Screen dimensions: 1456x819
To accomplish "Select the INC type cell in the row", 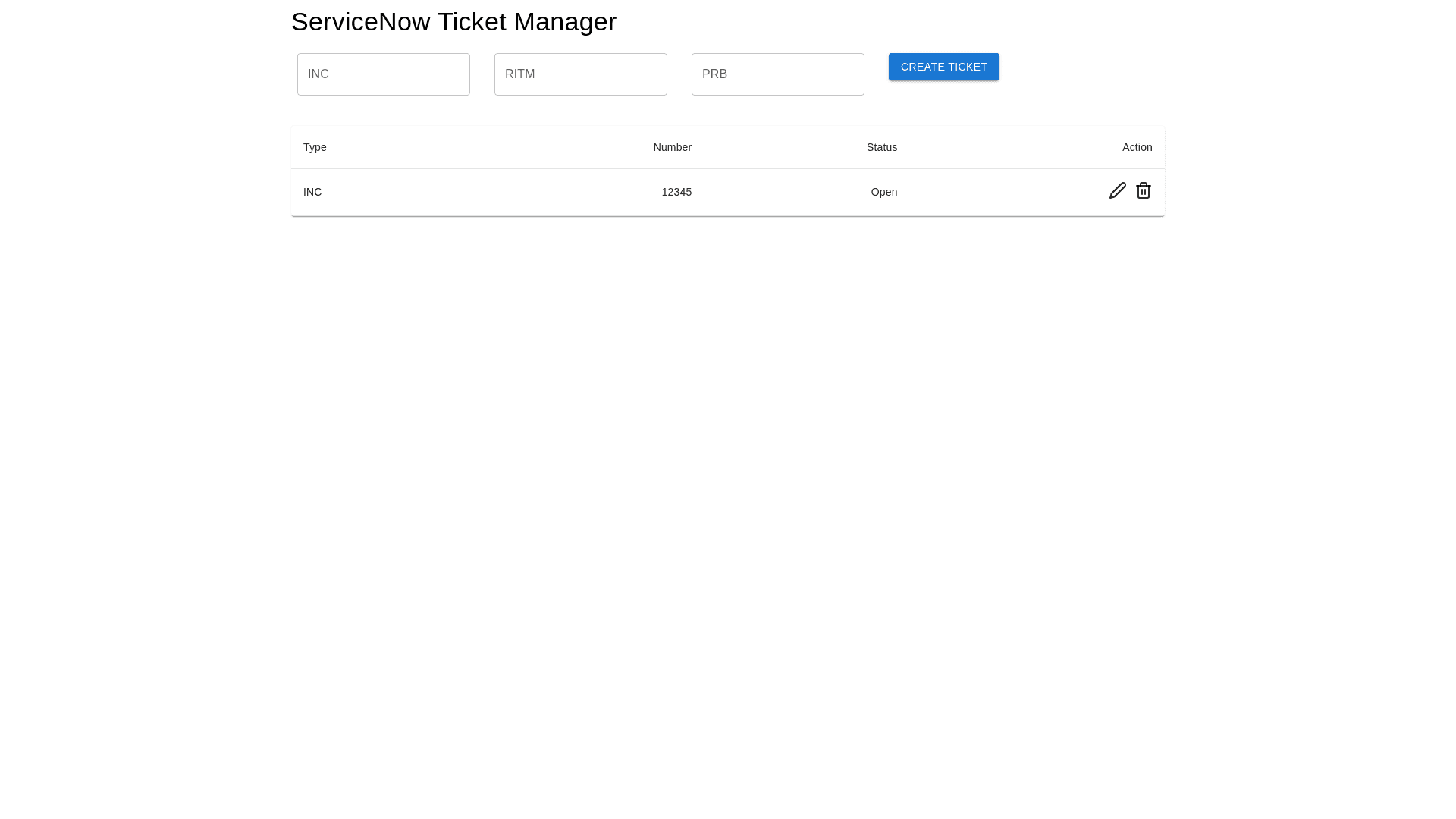I will pyautogui.click(x=312, y=192).
